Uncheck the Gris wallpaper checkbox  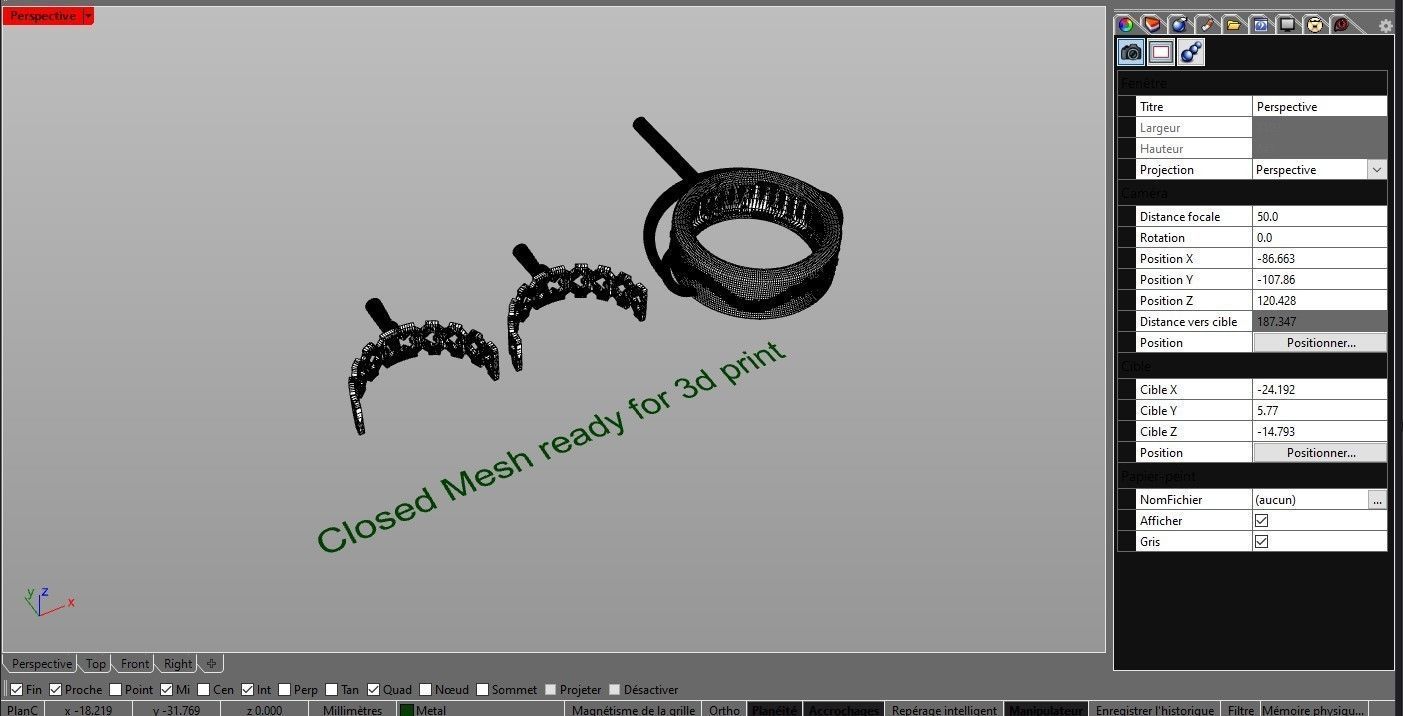[x=1261, y=542]
